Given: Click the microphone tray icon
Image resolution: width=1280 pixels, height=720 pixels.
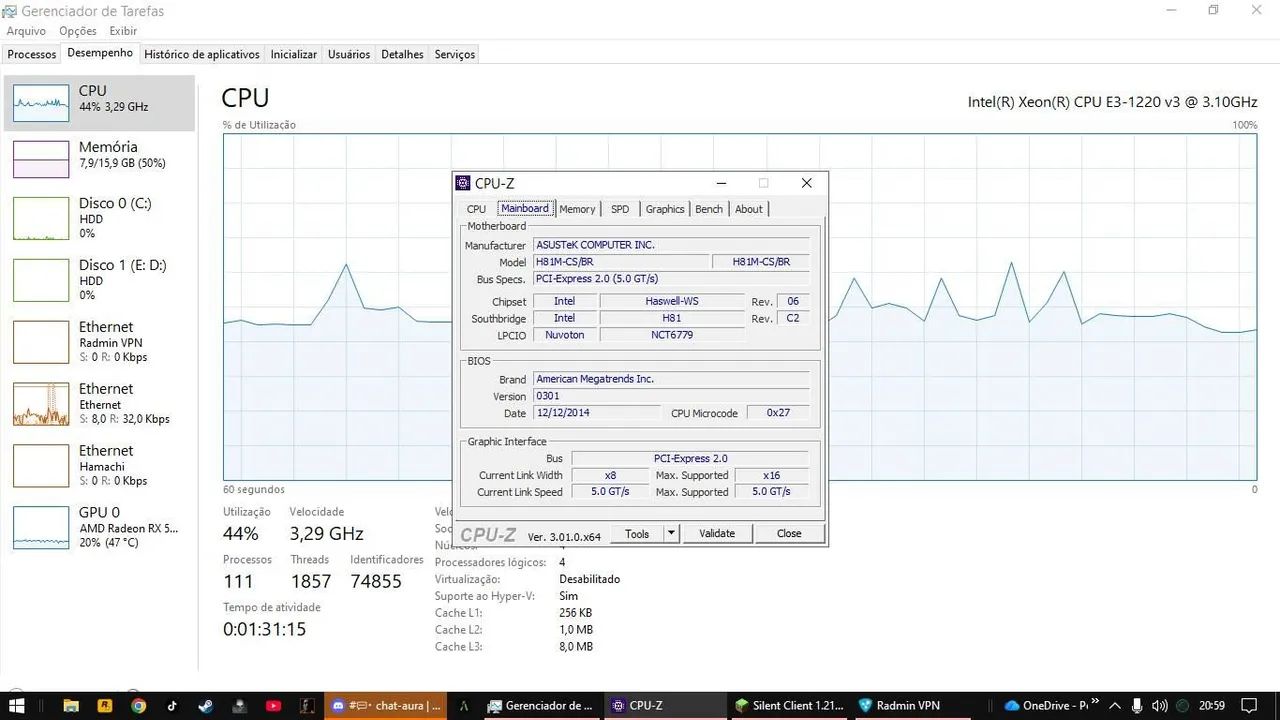Looking at the screenshot, I should (x=1138, y=705).
